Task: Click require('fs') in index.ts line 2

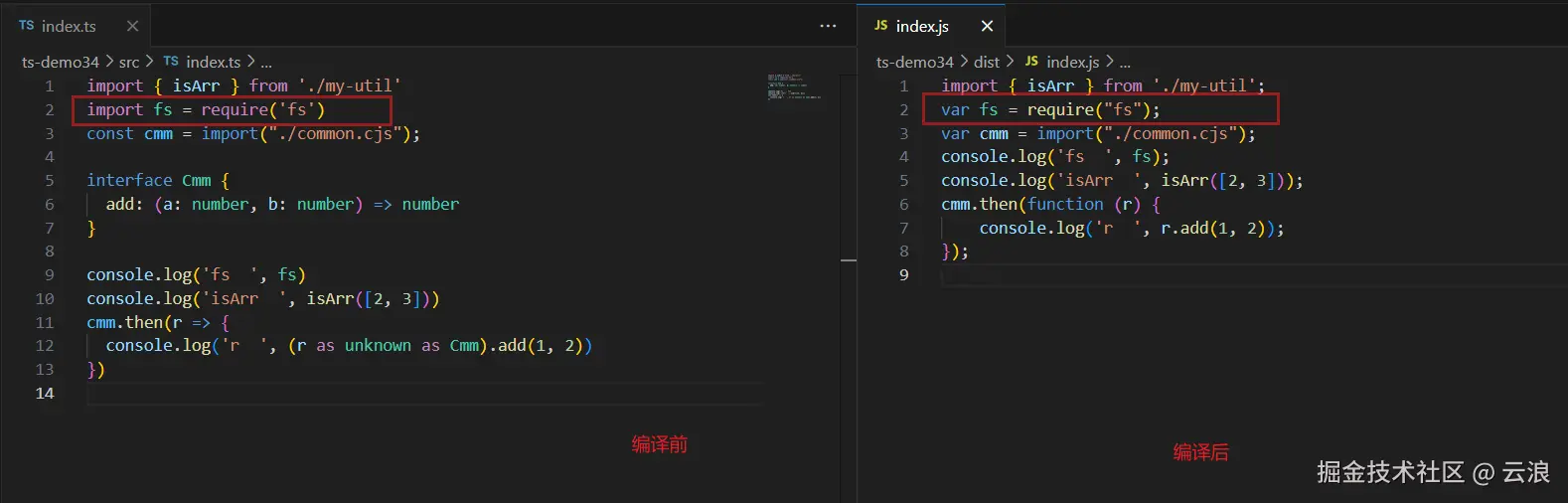Action: click(x=263, y=109)
